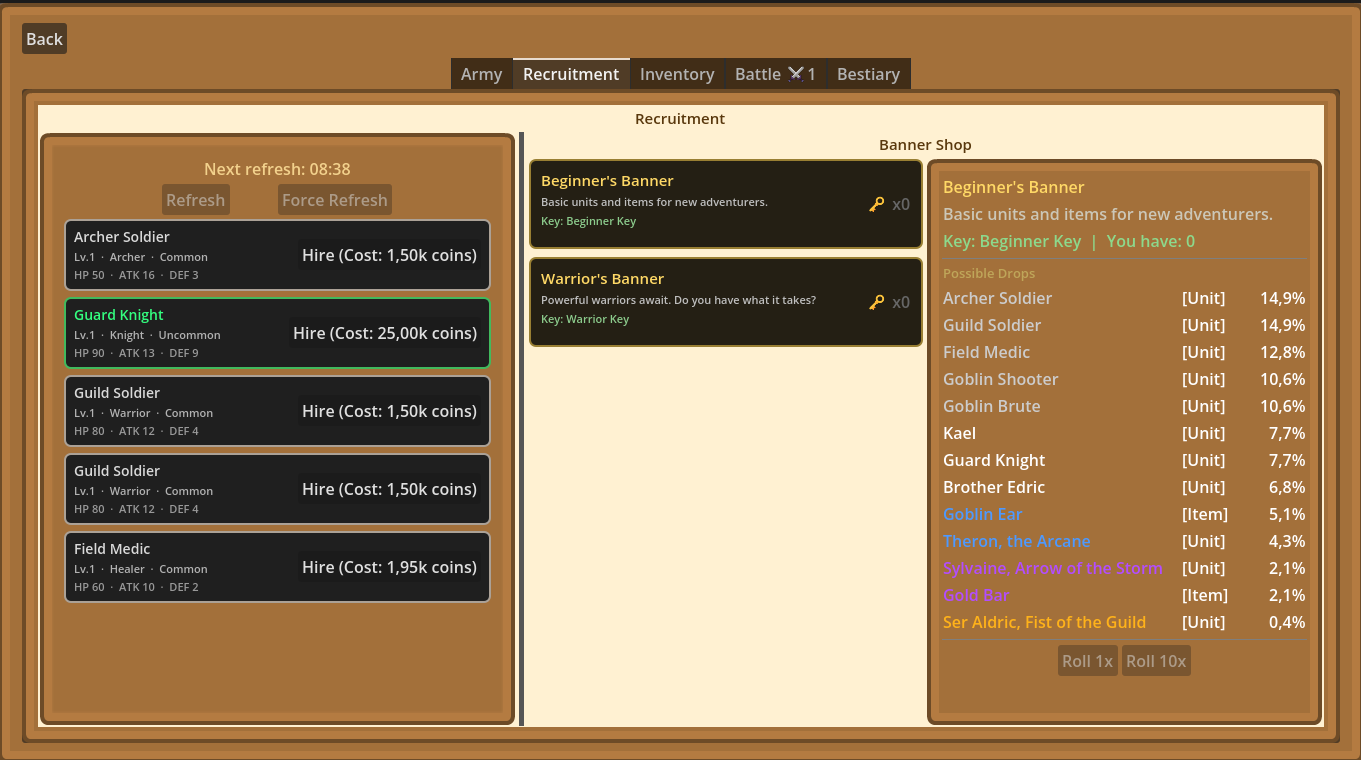Click the Archer Soldier name in hire list
This screenshot has height=760, width=1361.
[x=122, y=237]
